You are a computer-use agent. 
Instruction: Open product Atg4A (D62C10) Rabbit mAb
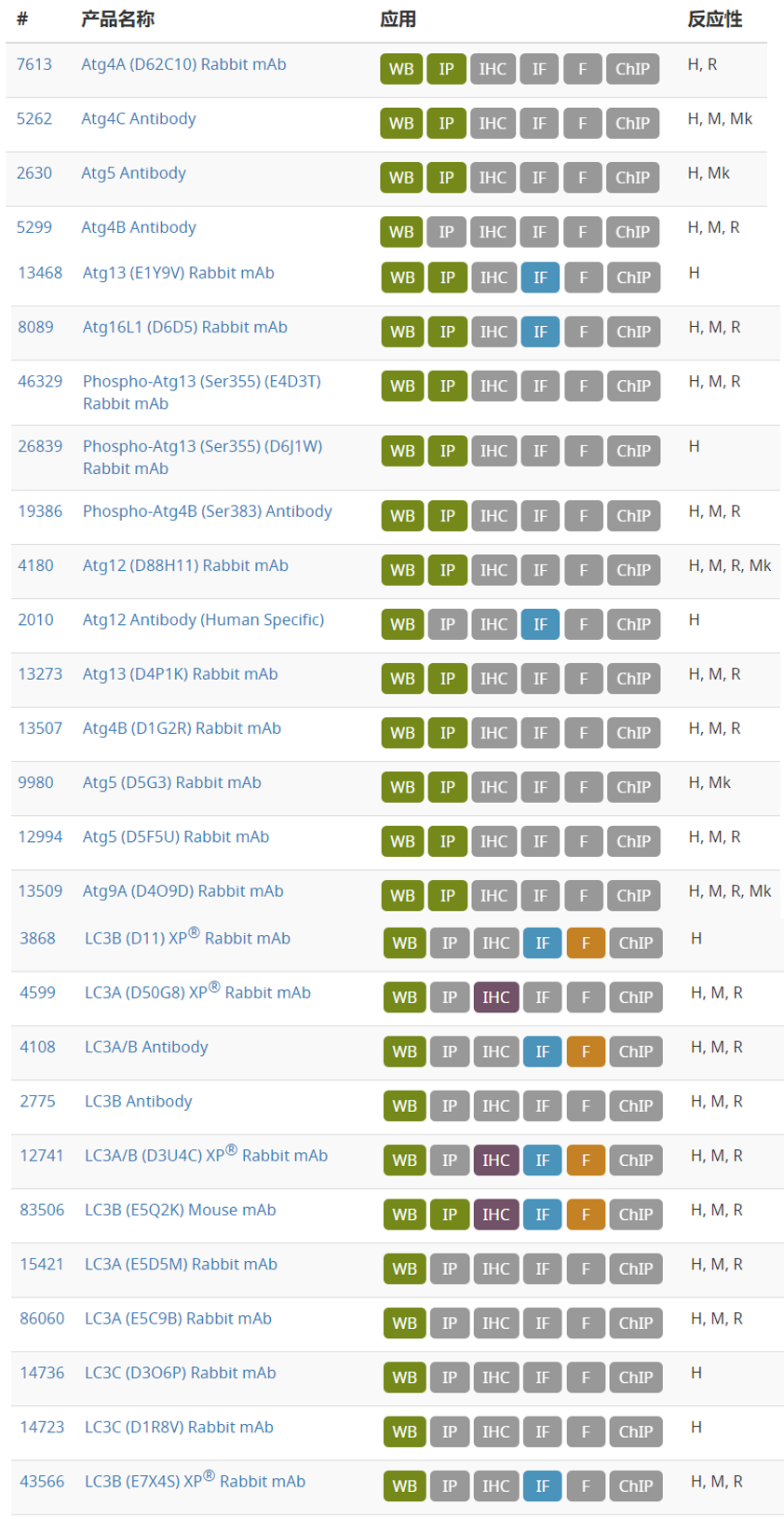pyautogui.click(x=183, y=64)
